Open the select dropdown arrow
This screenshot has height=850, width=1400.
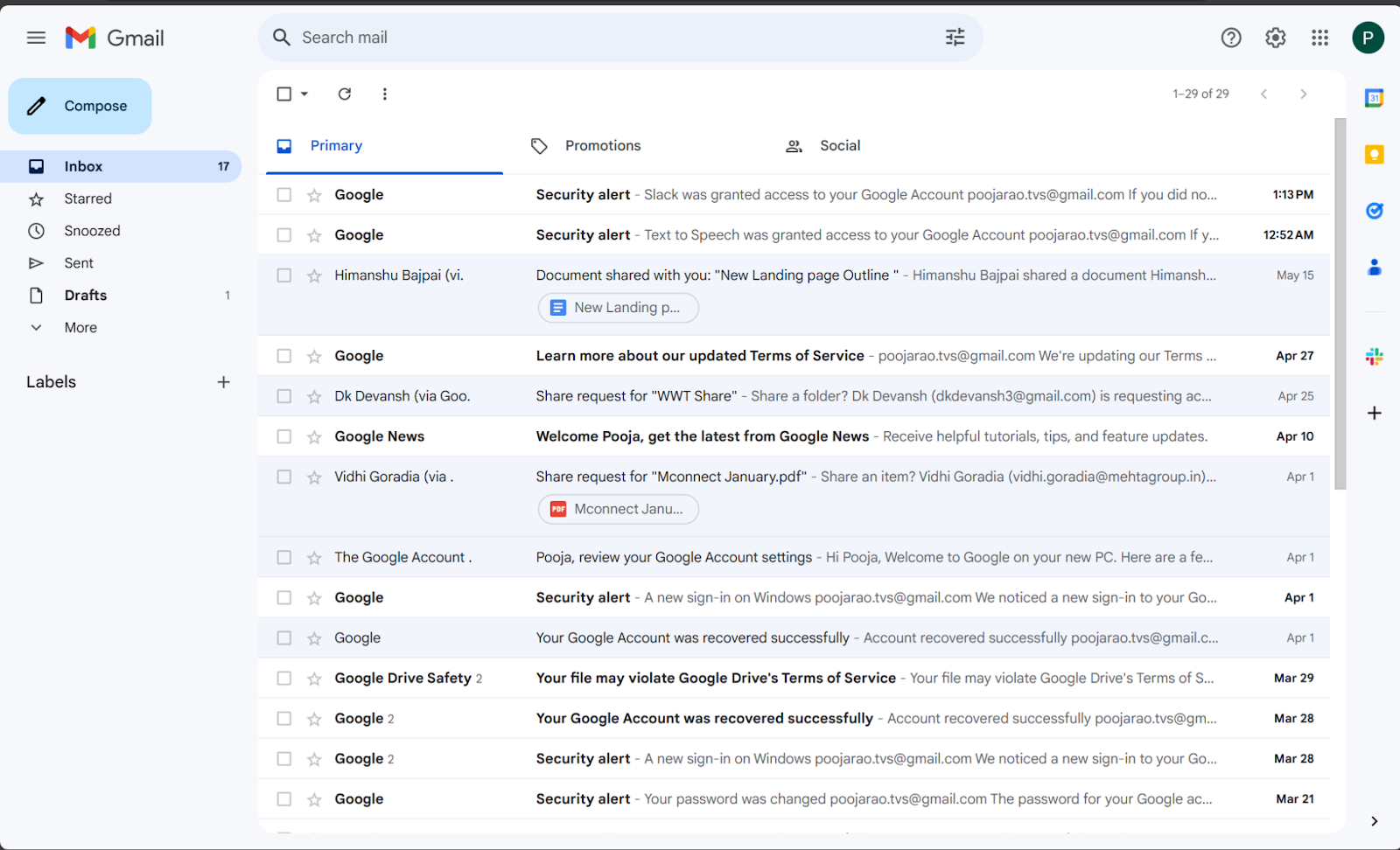tap(304, 94)
